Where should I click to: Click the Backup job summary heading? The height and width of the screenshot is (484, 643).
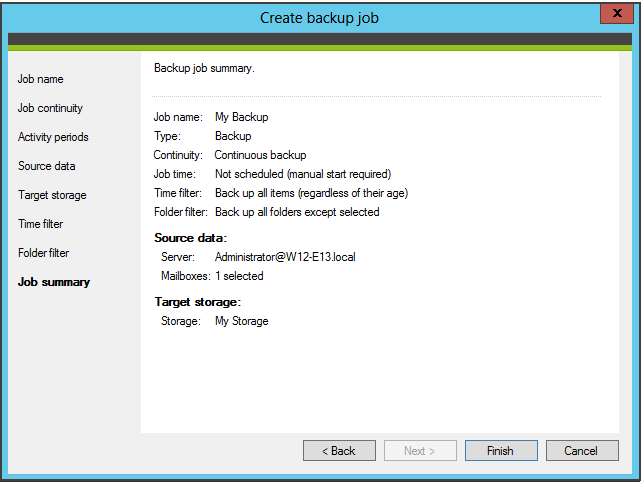[204, 69]
